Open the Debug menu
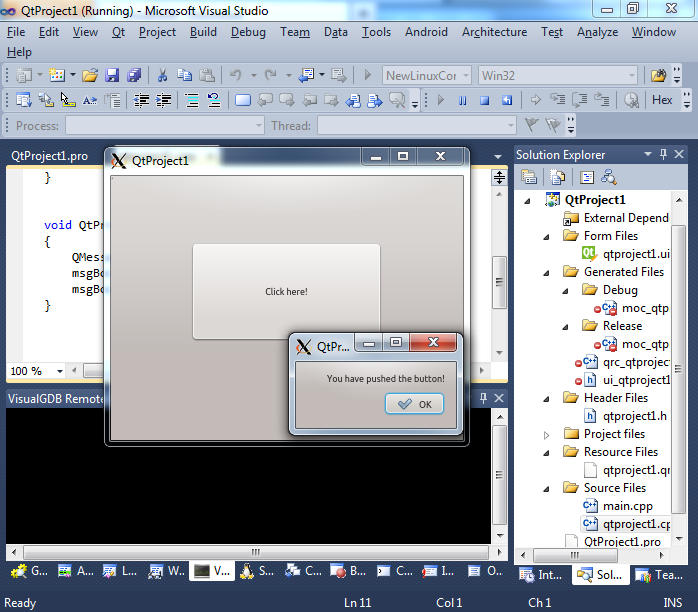Screen dimensions: 698x612 pyautogui.click(x=248, y=32)
